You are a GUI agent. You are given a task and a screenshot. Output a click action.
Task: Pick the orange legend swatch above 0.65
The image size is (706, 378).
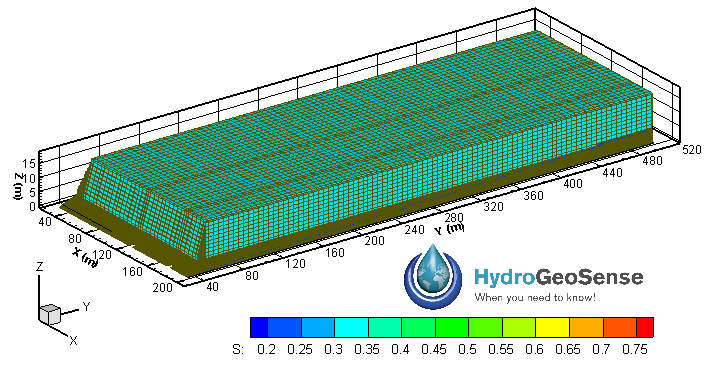[x=586, y=327]
